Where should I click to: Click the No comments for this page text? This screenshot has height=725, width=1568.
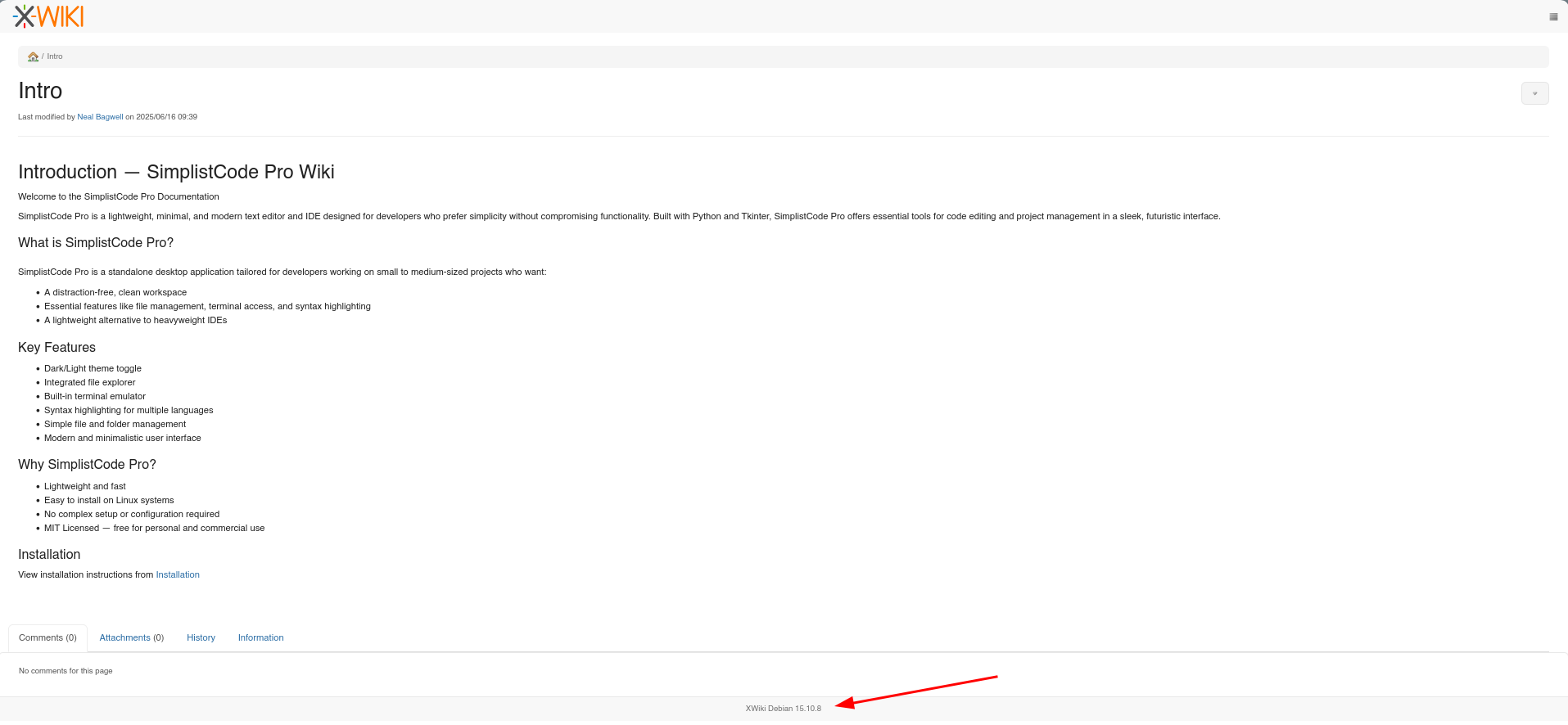tap(66, 671)
